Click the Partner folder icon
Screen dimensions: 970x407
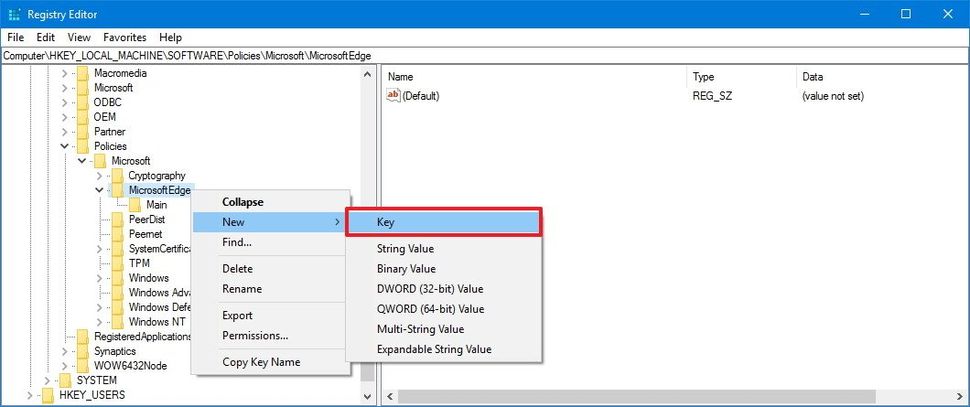point(82,132)
